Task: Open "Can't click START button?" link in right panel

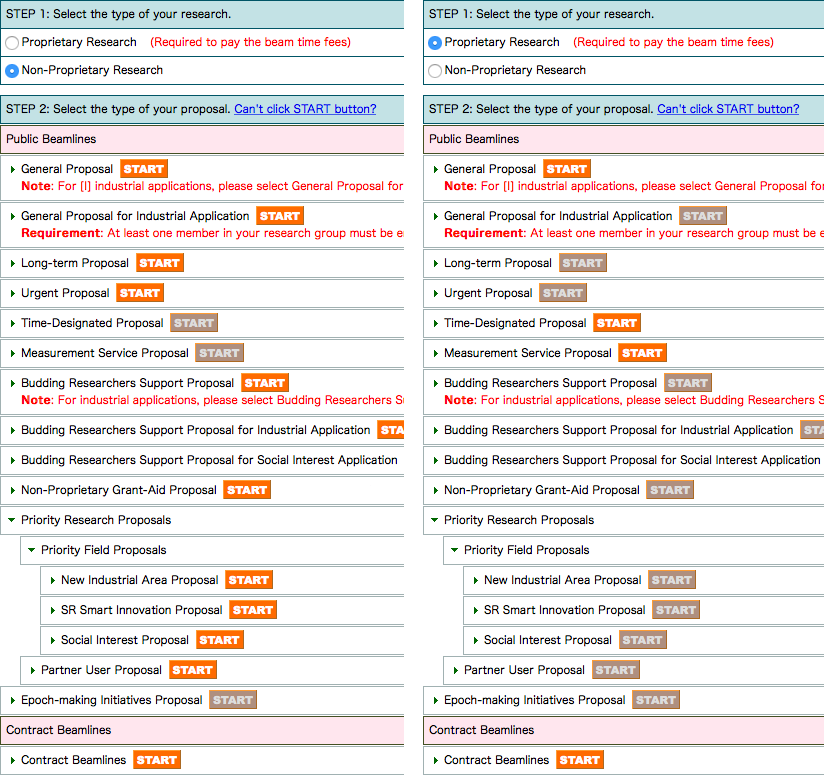Action: point(728,109)
